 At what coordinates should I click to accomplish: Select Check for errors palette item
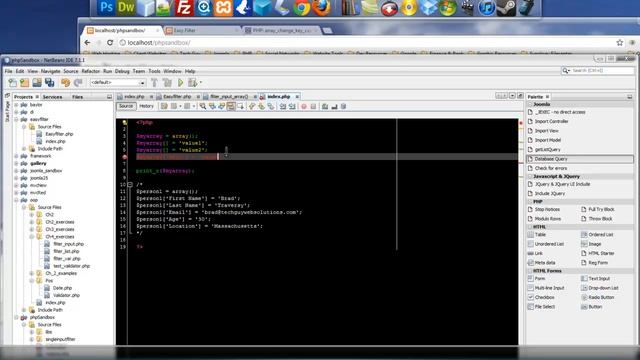551,168
